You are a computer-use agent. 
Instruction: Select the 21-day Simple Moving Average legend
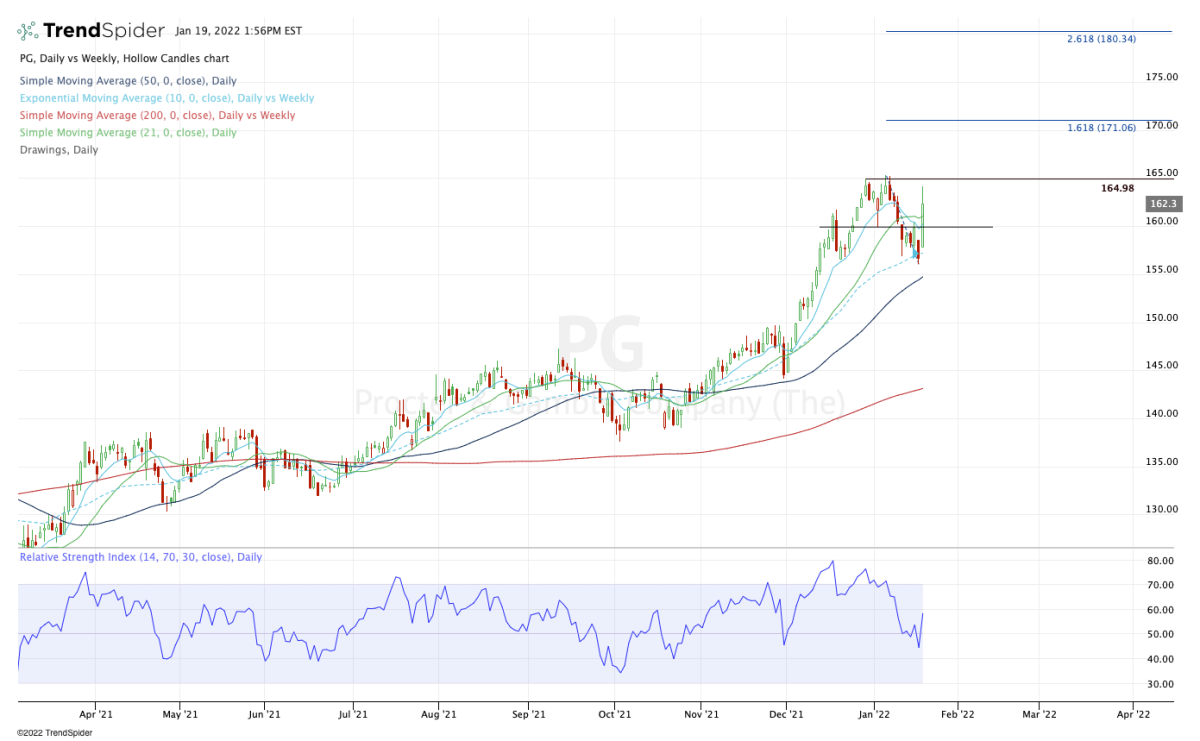(x=127, y=133)
